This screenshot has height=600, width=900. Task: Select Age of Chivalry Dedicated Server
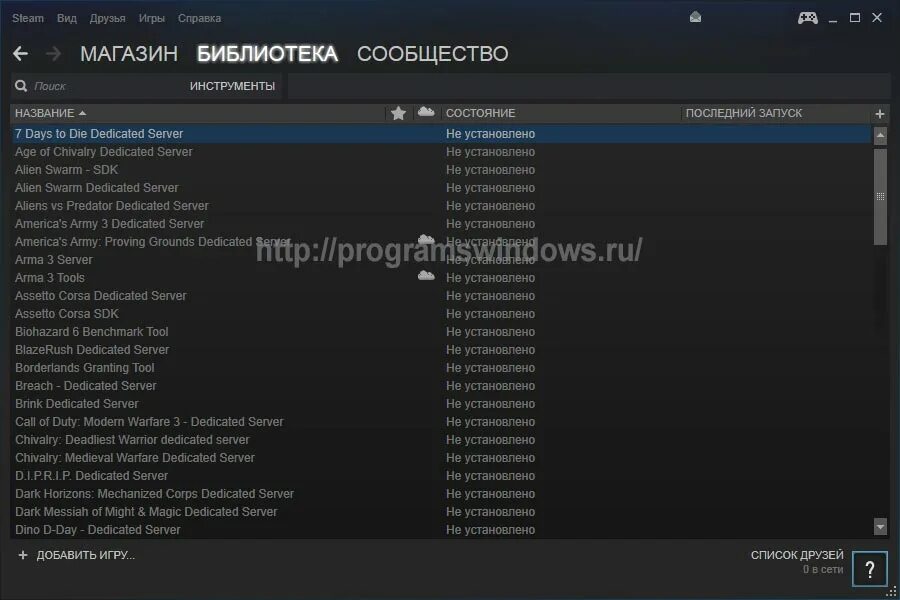(x=441, y=152)
